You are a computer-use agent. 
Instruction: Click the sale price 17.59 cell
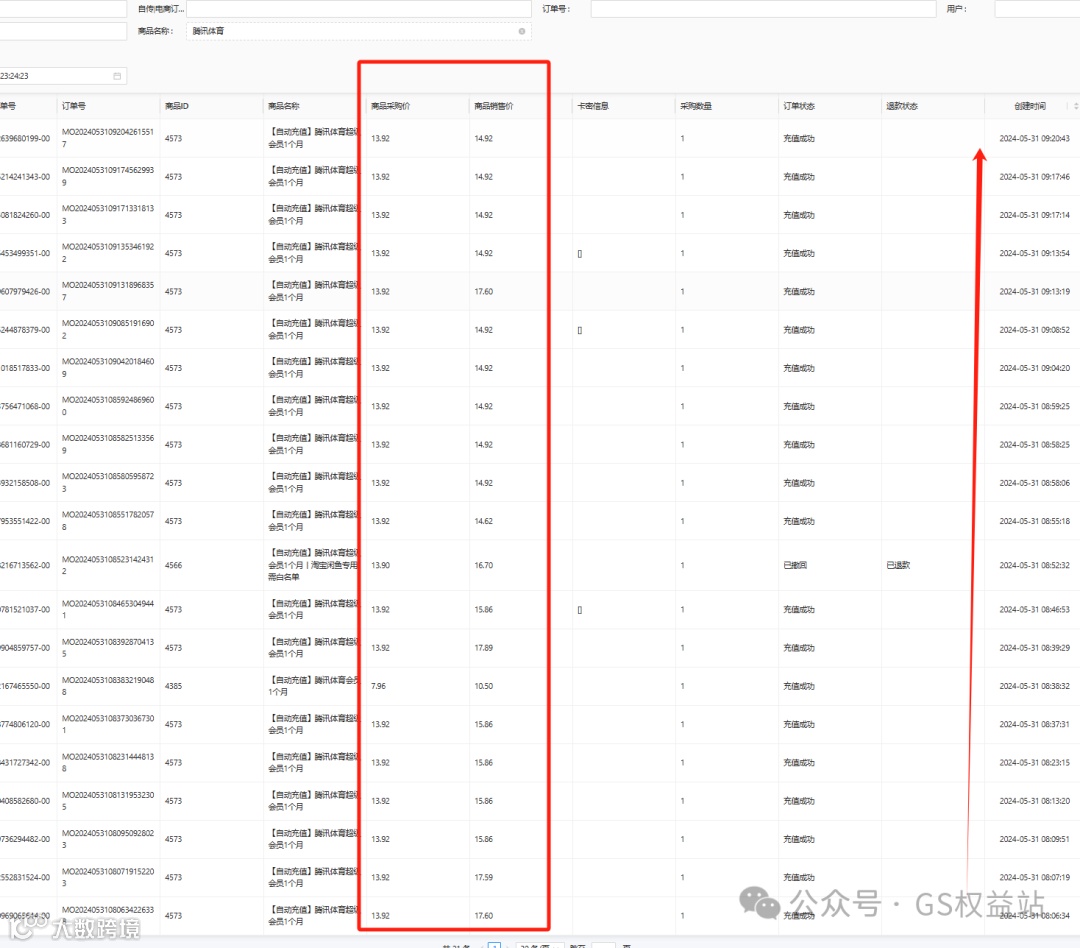pyautogui.click(x=484, y=877)
